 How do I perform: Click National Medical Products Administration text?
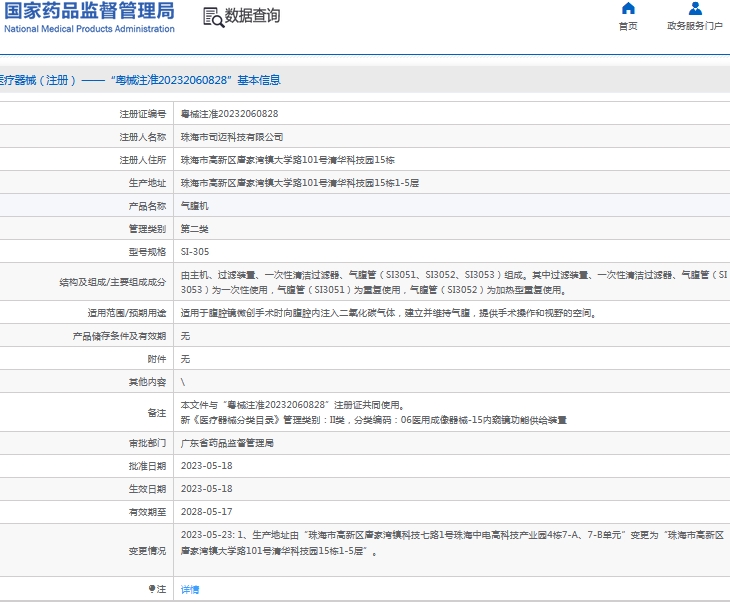[89, 29]
